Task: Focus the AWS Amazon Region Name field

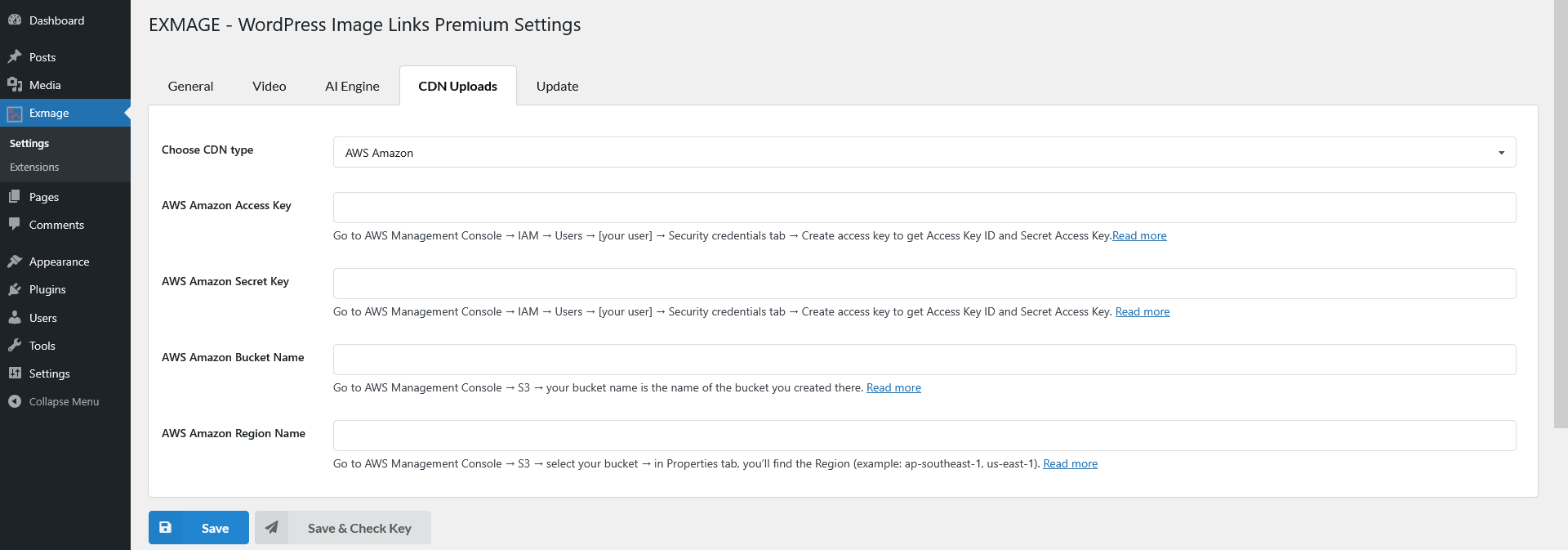Action: point(924,436)
